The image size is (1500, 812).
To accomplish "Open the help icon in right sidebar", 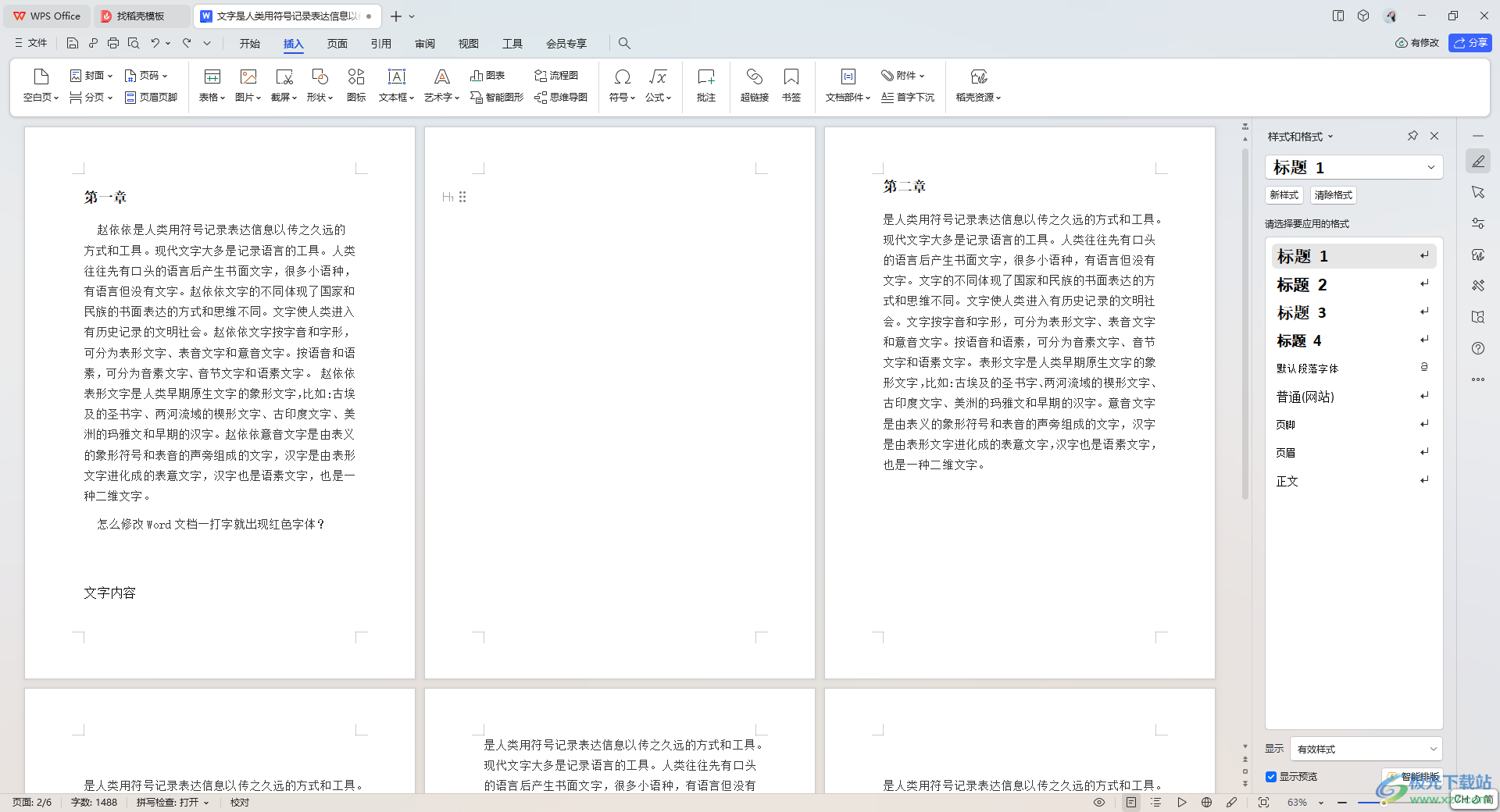I will pyautogui.click(x=1478, y=348).
